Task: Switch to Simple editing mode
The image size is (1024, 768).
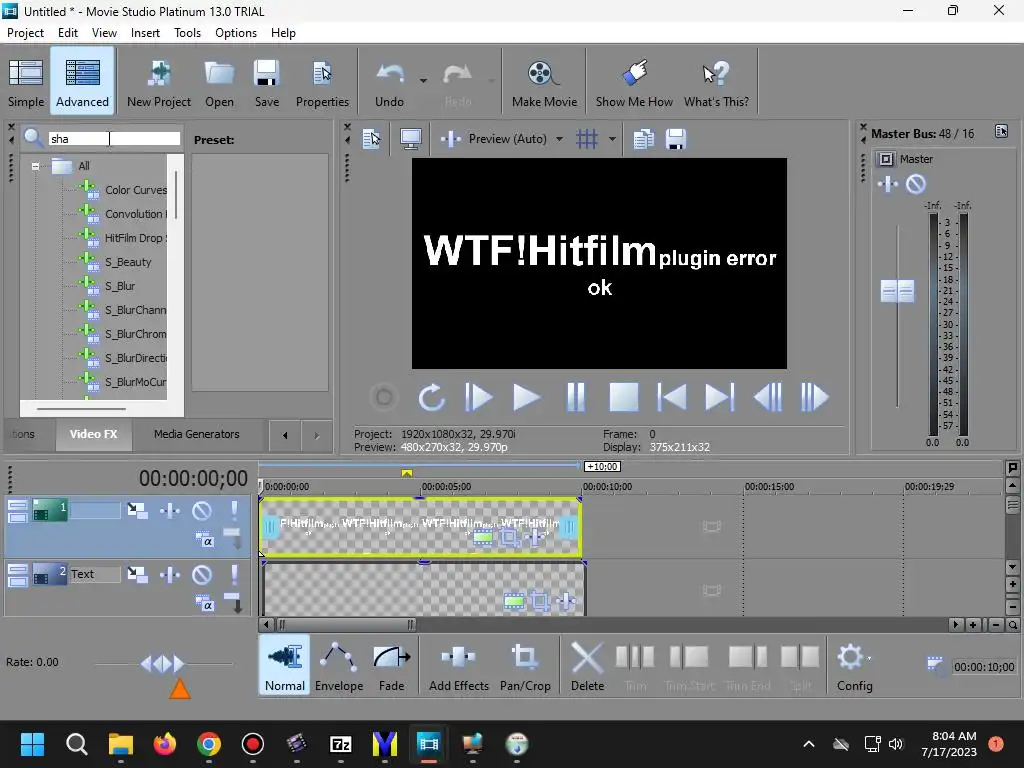Action: [25, 82]
